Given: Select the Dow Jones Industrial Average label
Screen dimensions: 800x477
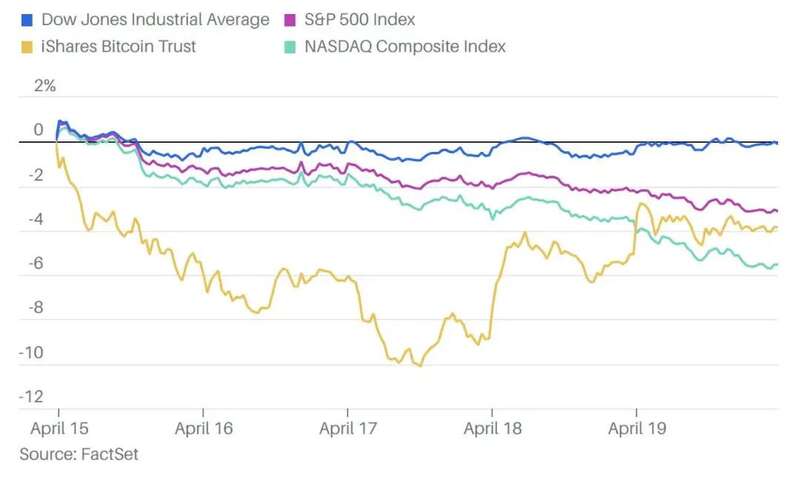Looking at the screenshot, I should coord(155,20).
